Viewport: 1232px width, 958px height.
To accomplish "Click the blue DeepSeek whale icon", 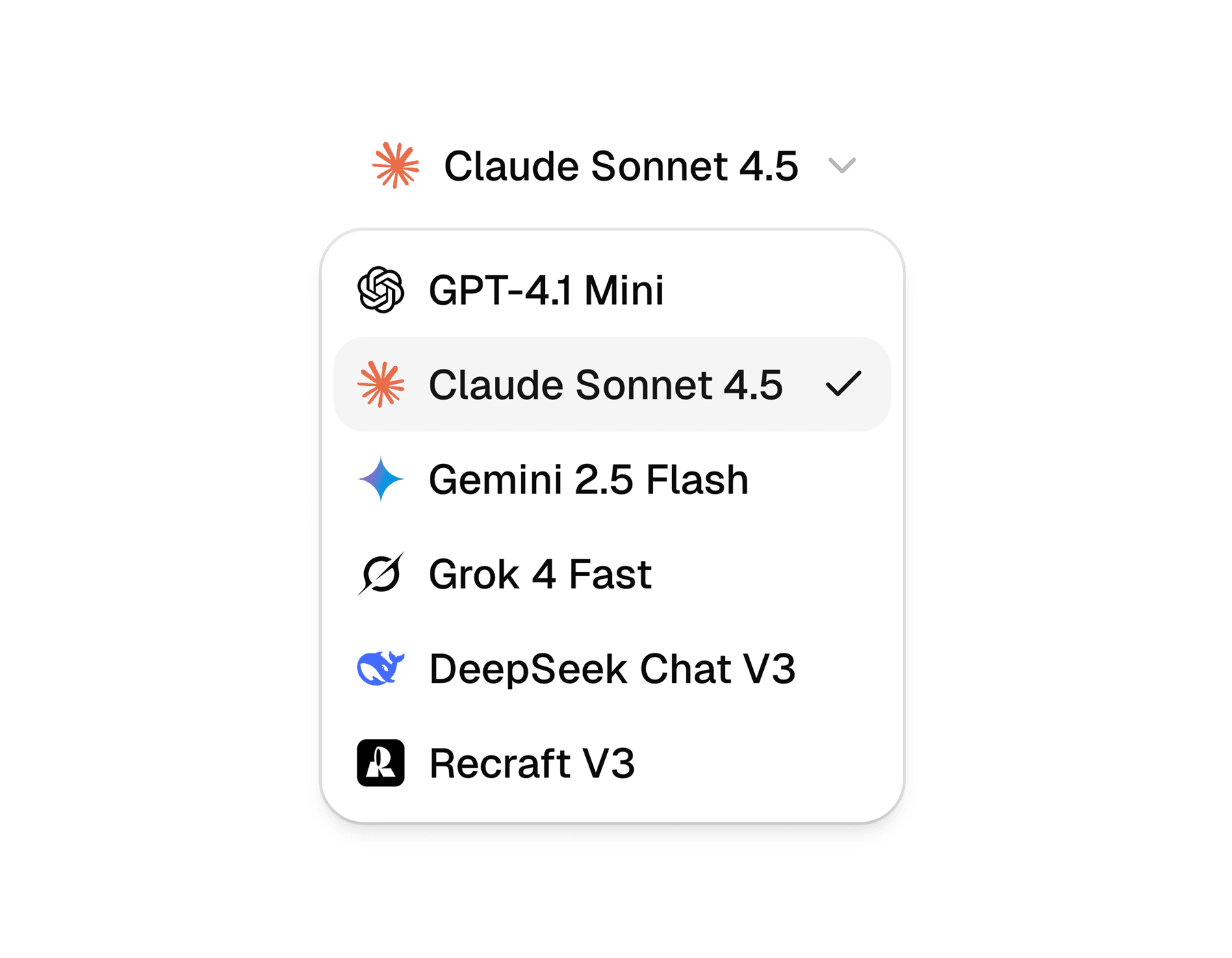I will [382, 669].
